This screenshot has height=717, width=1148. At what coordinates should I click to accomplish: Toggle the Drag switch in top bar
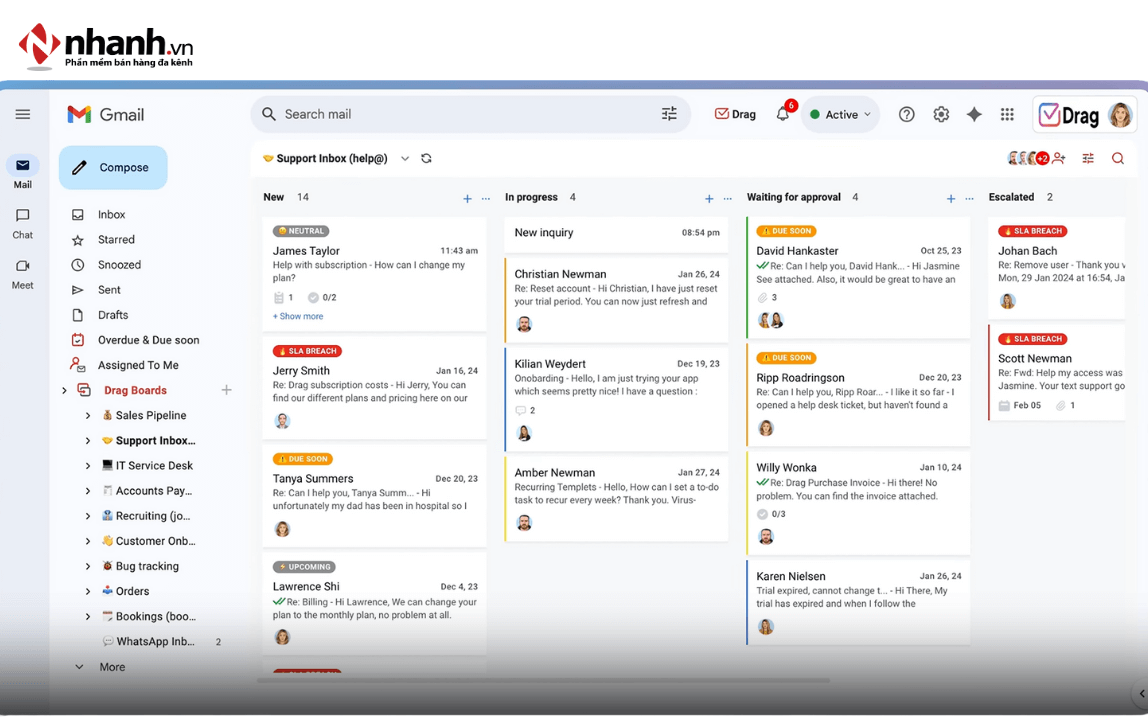[735, 114]
